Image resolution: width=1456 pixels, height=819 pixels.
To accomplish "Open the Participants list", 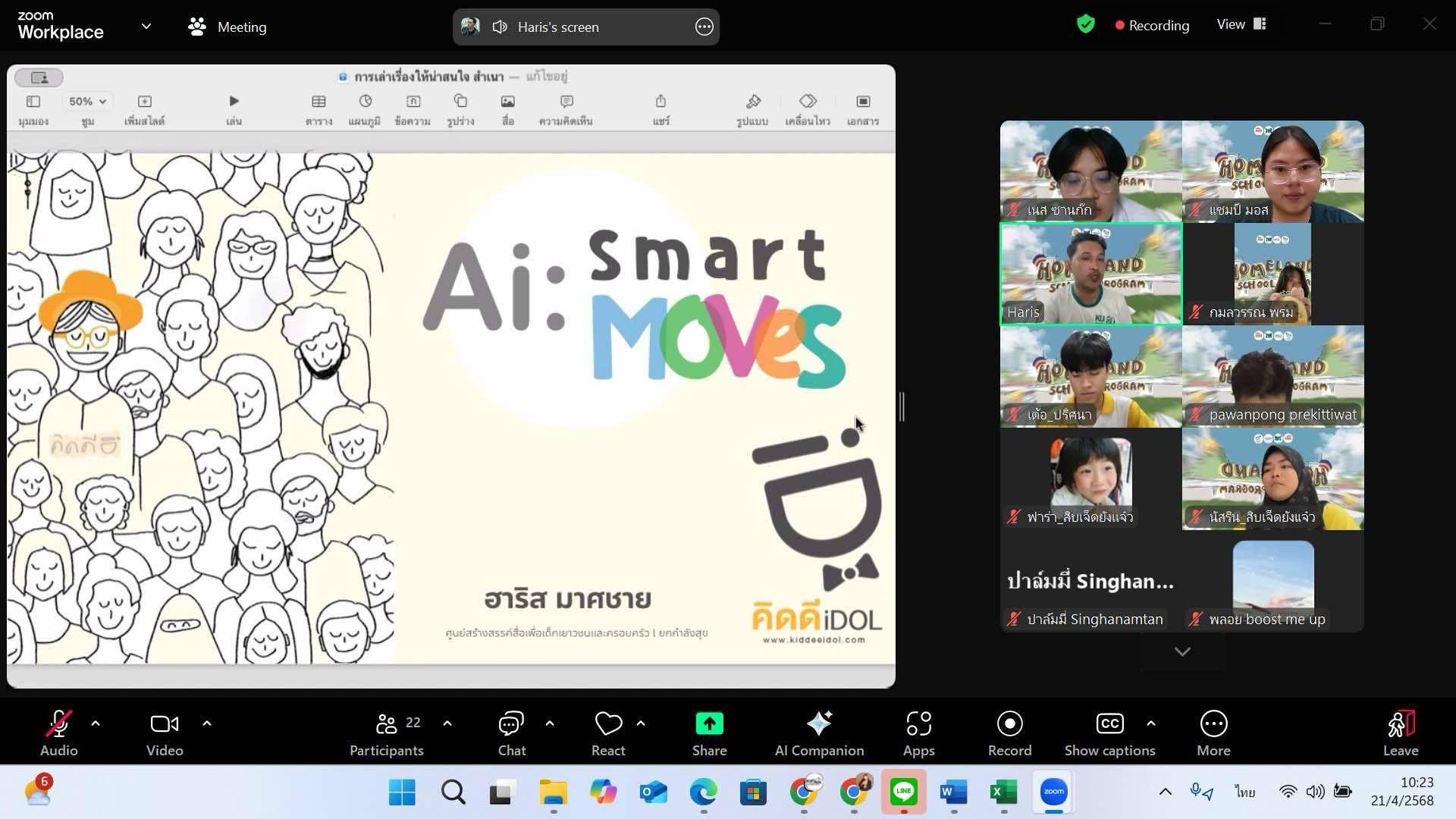I will pyautogui.click(x=387, y=733).
